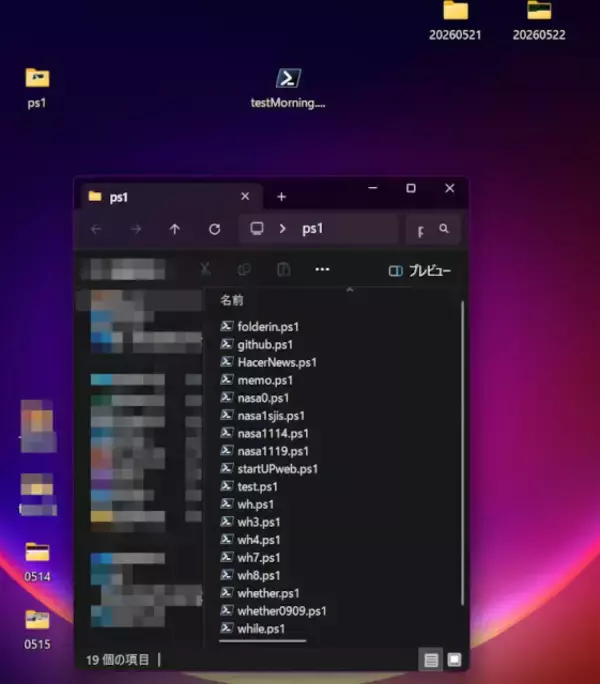Image resolution: width=600 pixels, height=684 pixels.
Task: Toggle the プレビュー preview pane
Action: coord(419,271)
